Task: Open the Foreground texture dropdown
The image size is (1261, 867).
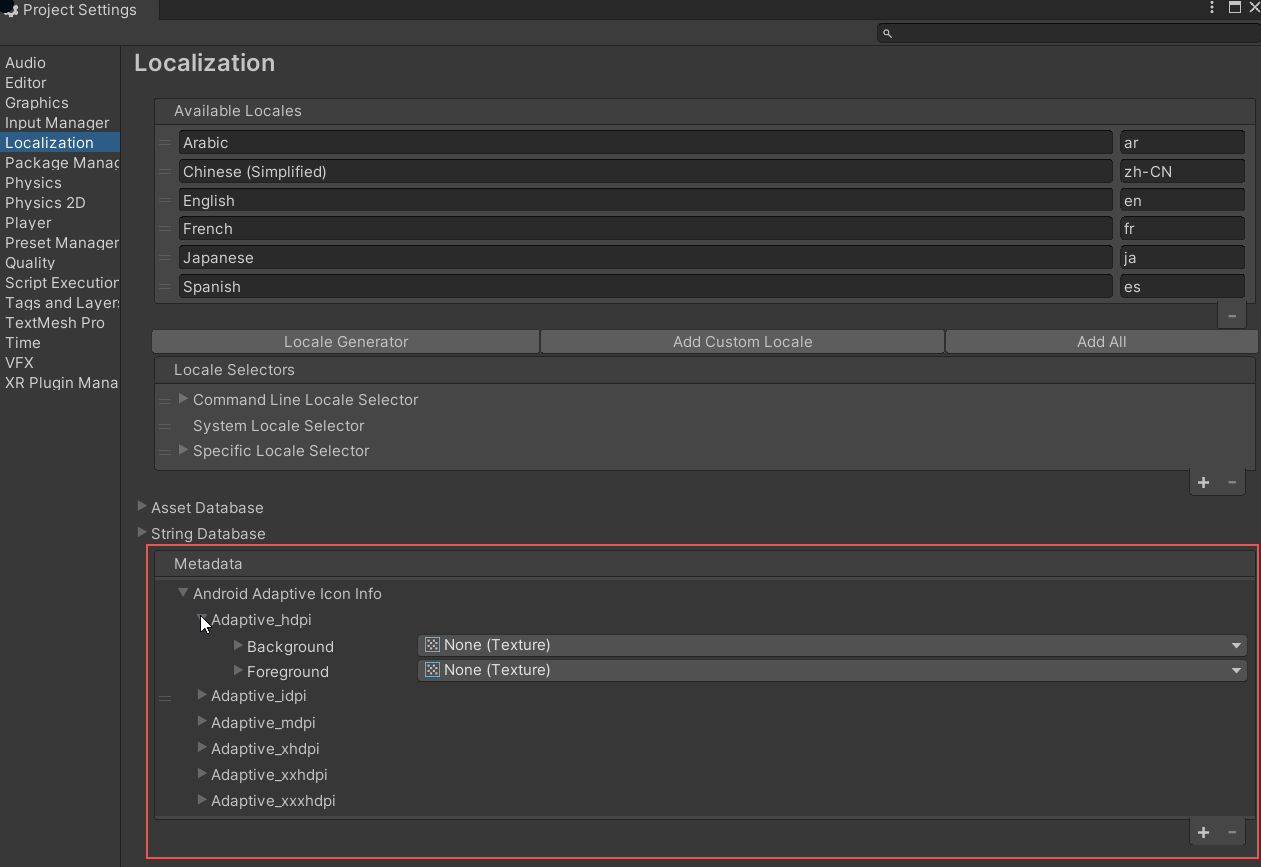Action: pos(1236,671)
